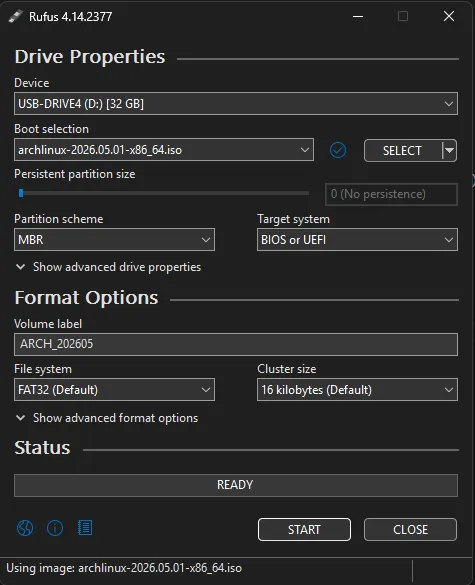Viewport: 475px width, 585px height.
Task: Open the Boot selection dropdown
Action: pos(164,150)
